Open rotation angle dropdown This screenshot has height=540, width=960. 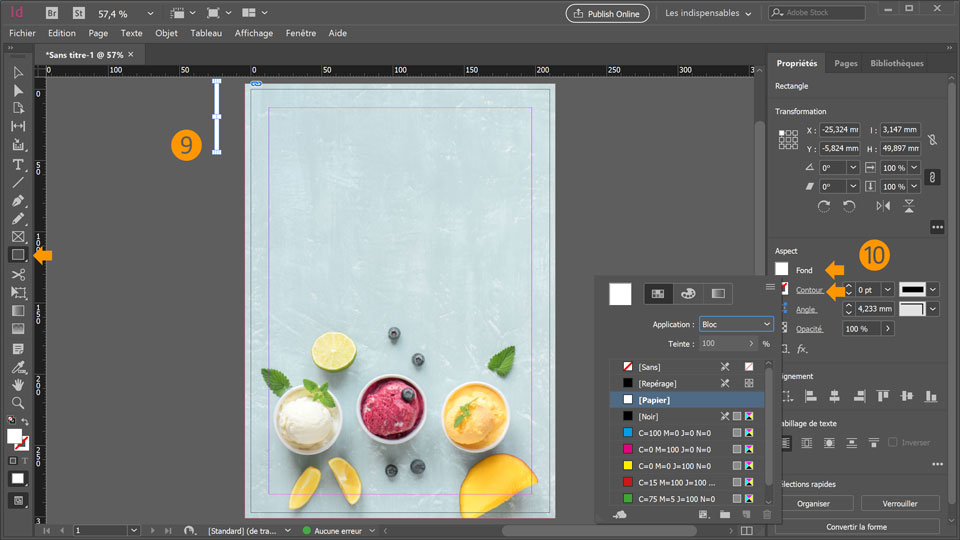pyautogui.click(x=853, y=168)
